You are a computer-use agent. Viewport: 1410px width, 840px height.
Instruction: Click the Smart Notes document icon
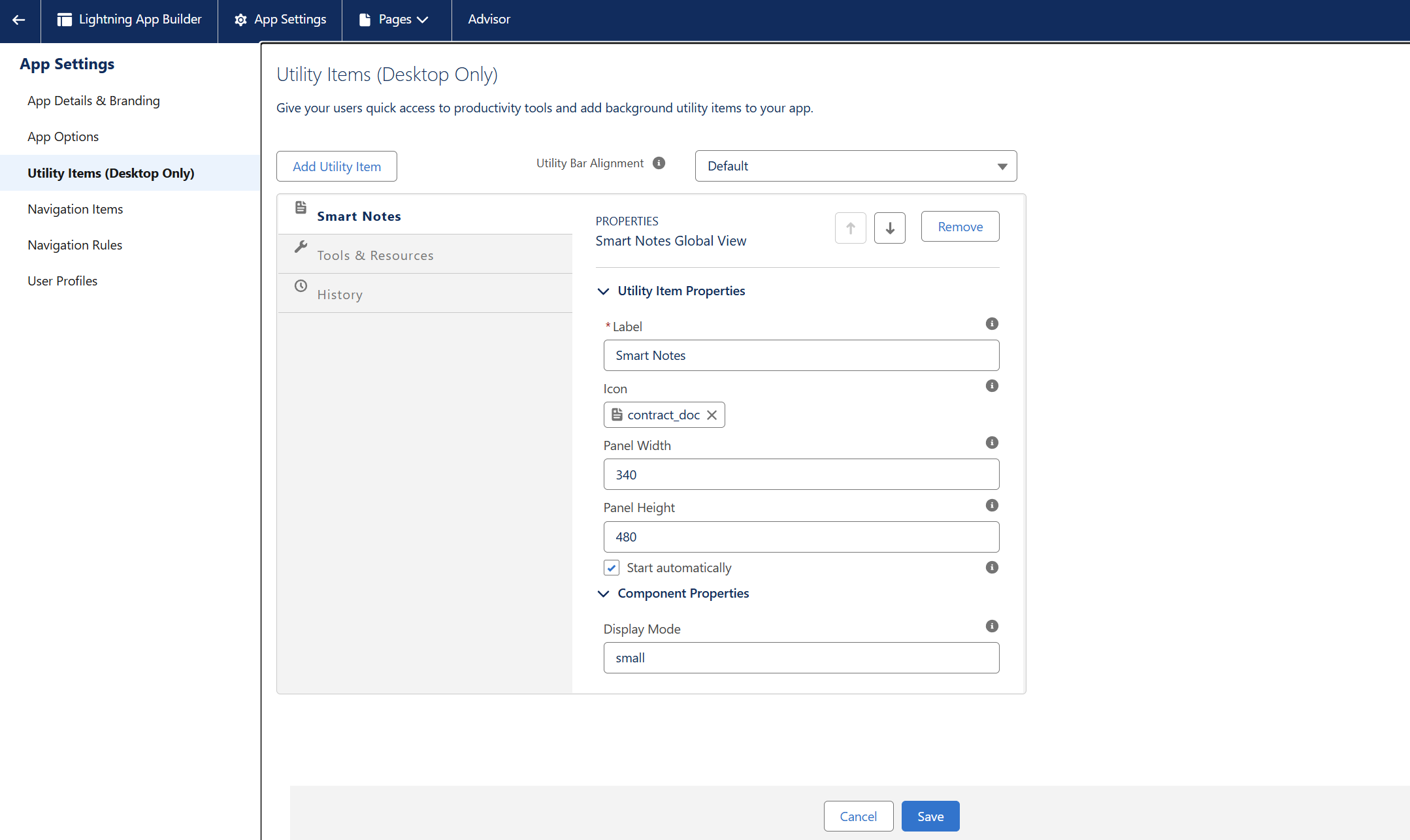301,208
